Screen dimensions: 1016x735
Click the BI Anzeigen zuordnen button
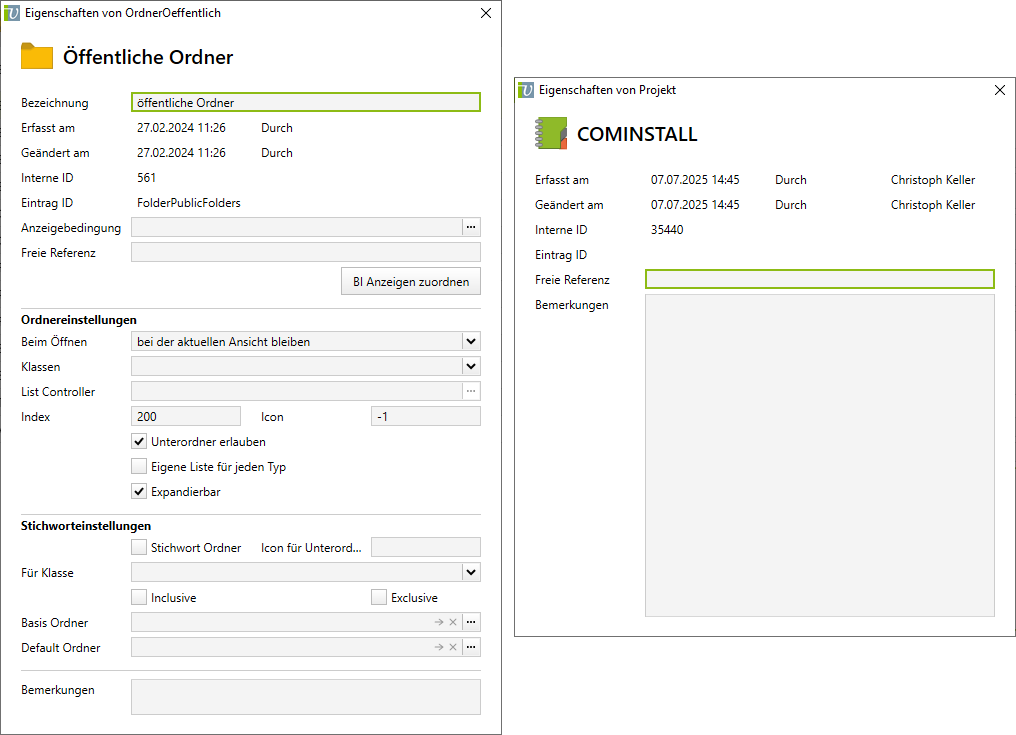click(x=410, y=282)
